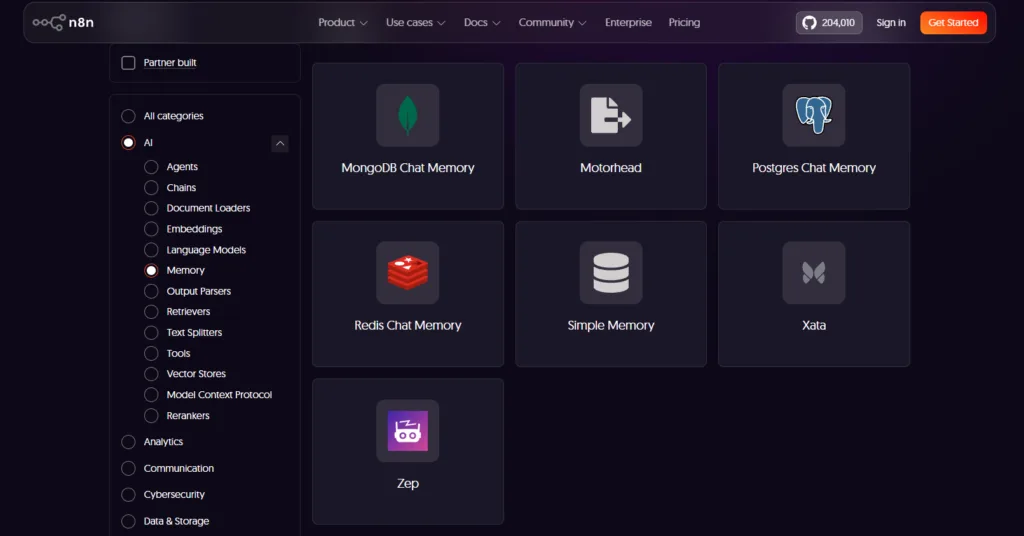Select the AI category radio button
1024x536 pixels.
point(128,143)
